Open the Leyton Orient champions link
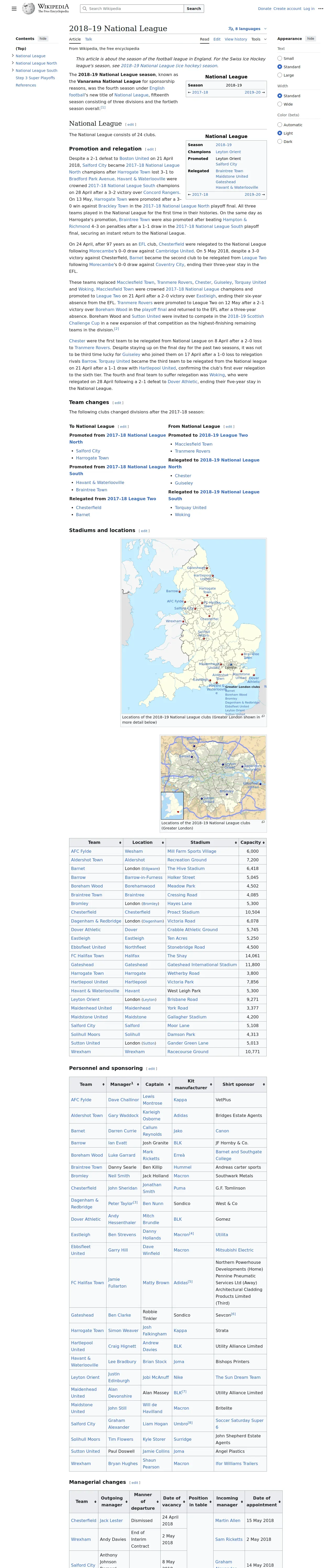 (x=228, y=152)
